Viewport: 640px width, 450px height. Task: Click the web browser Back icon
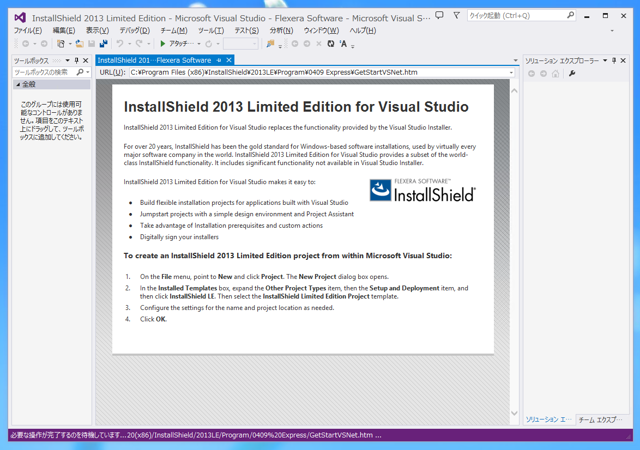[295, 43]
